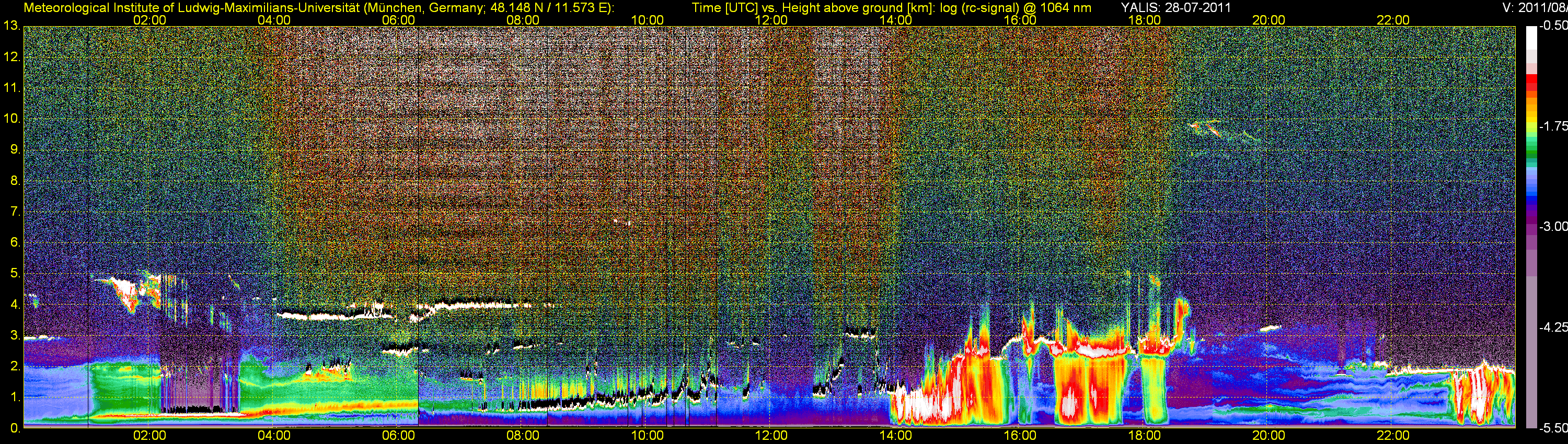Viewport: 1568px width, 444px height.
Task: Click the -0.50 colorbar scale value
Action: coord(1552,26)
